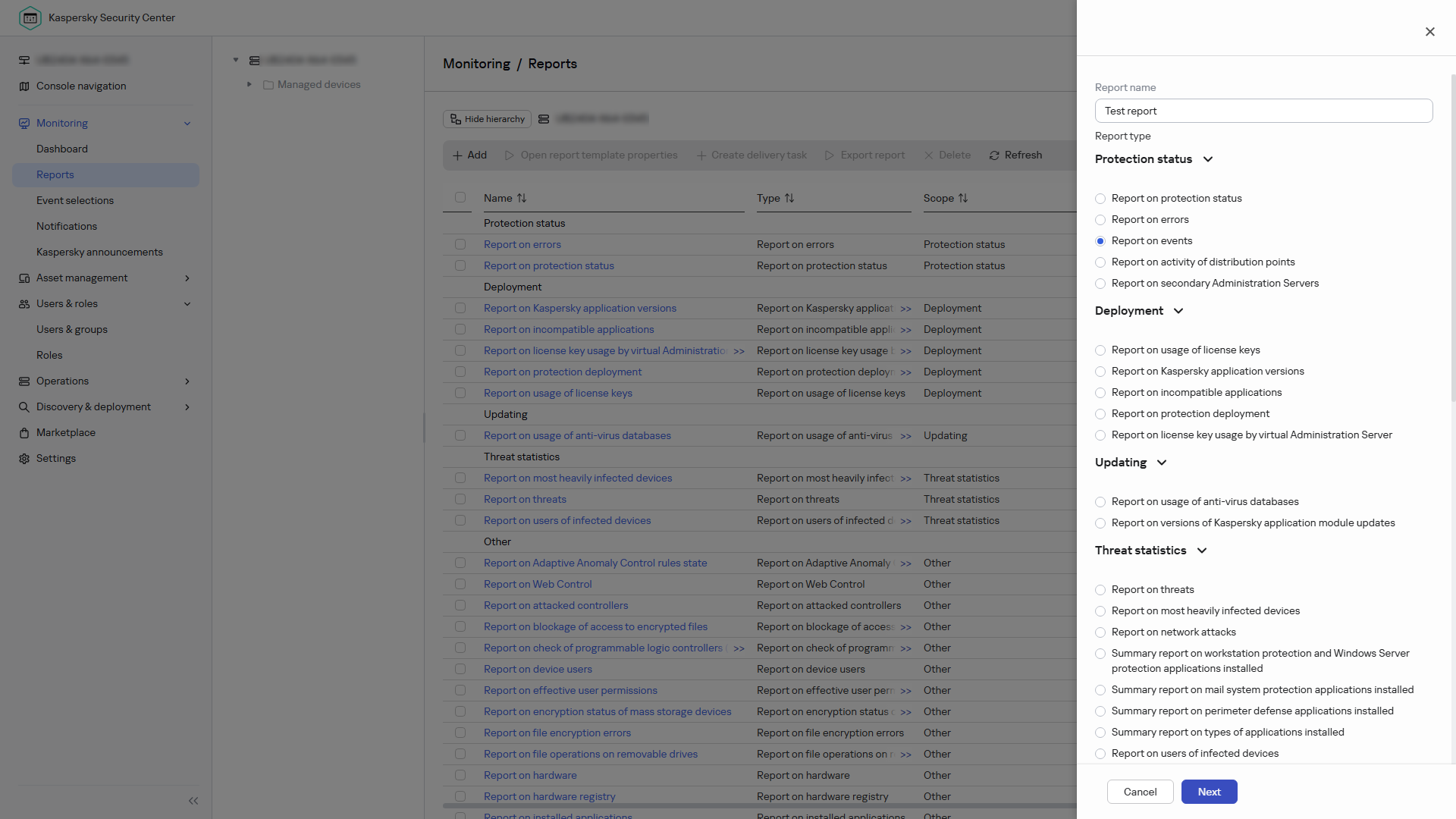1456x819 pixels.
Task: Open Settings gear icon in sidebar
Action: [24, 459]
